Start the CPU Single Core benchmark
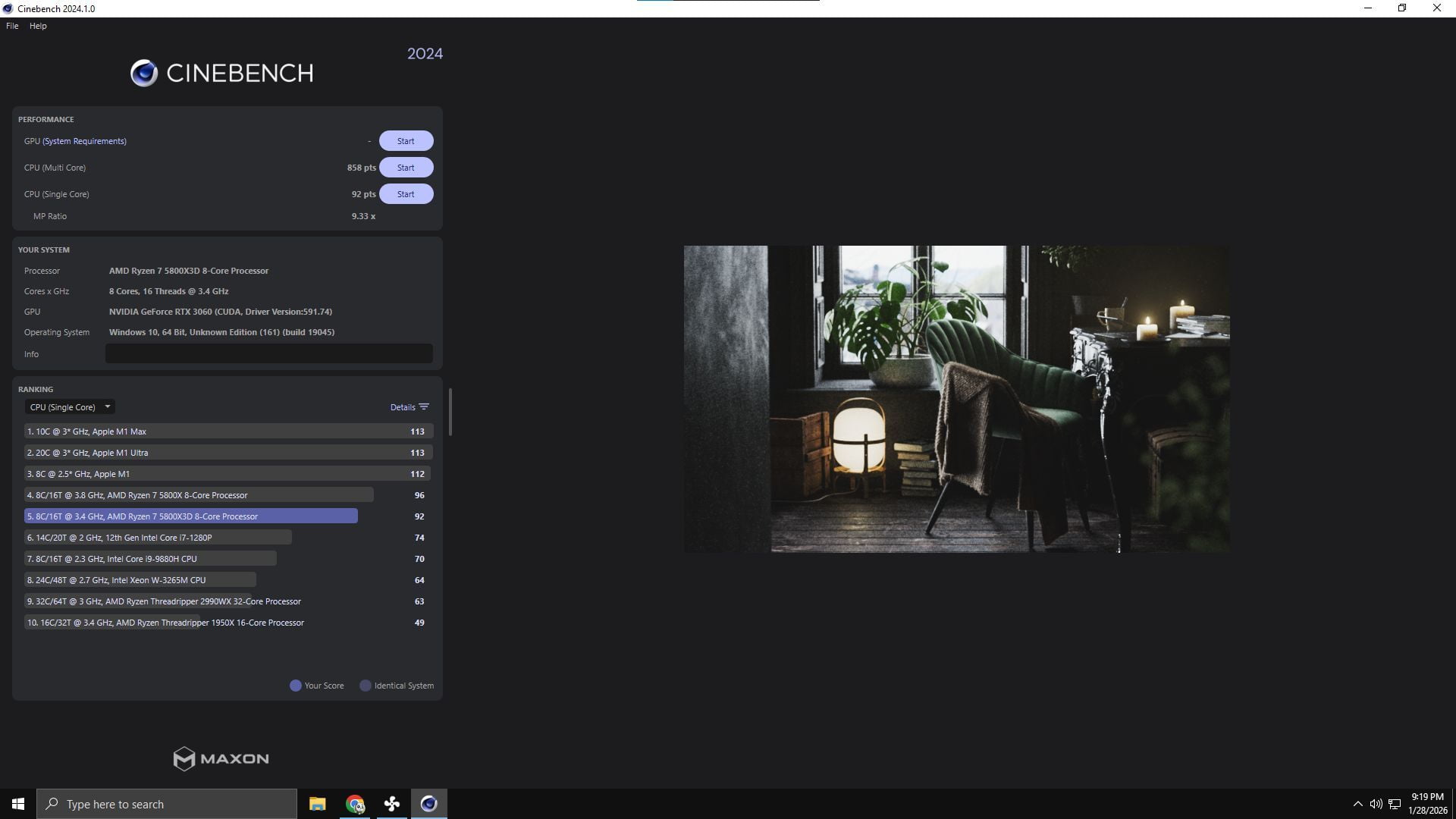The height and width of the screenshot is (819, 1456). (406, 194)
